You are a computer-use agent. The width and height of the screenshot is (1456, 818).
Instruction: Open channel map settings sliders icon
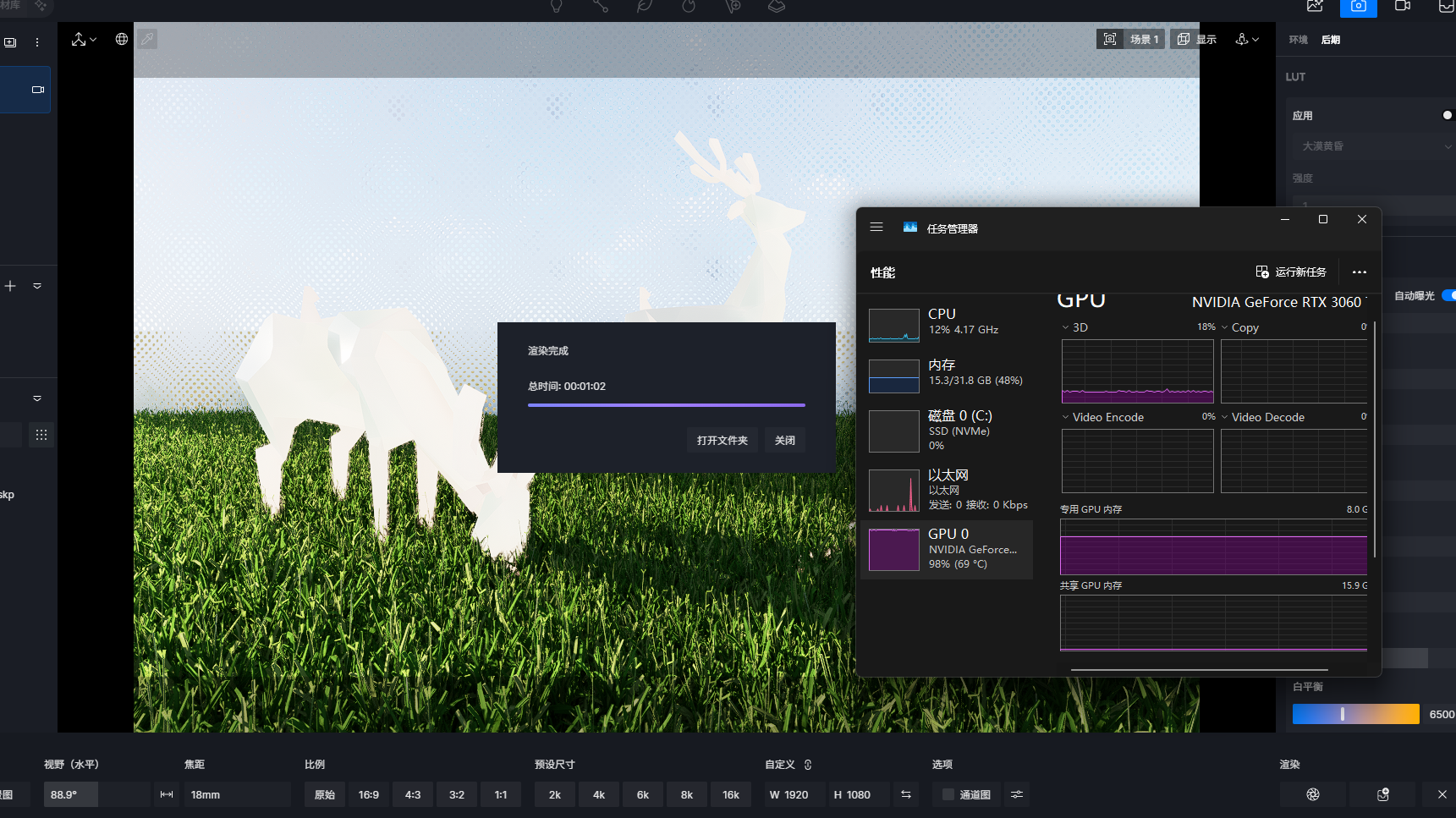(x=1017, y=794)
